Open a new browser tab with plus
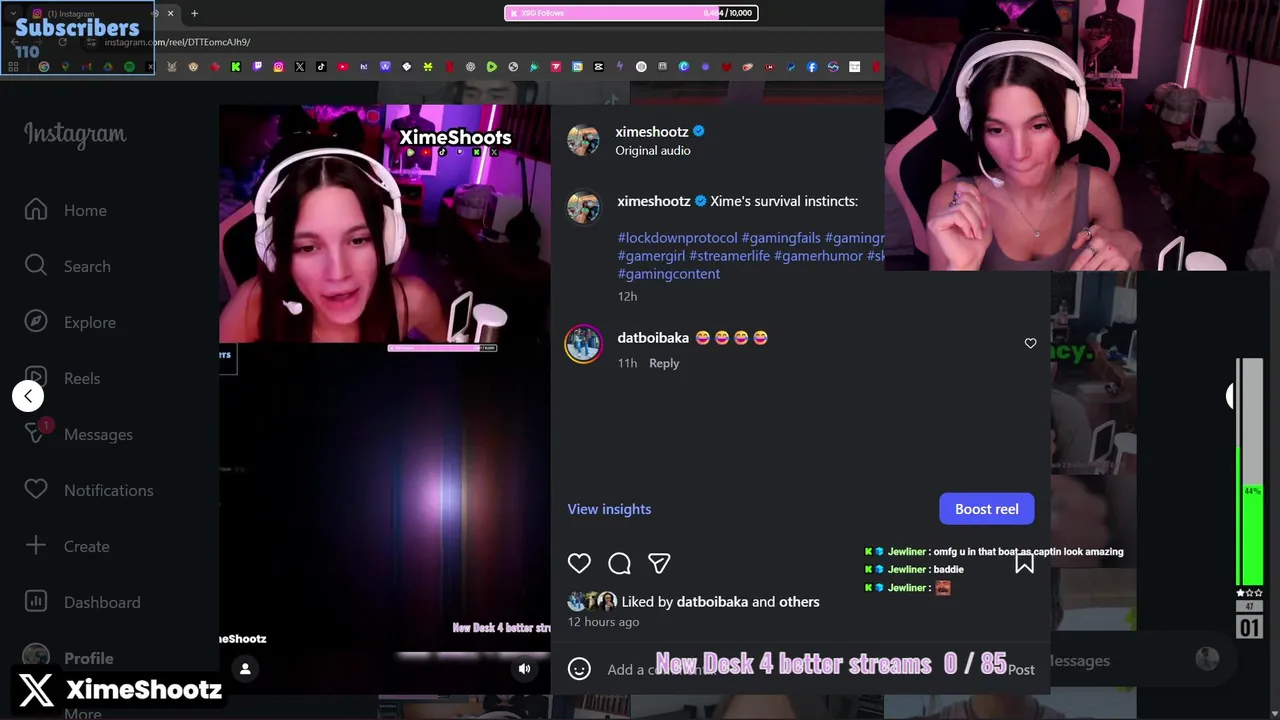This screenshot has width=1280, height=720. [194, 13]
